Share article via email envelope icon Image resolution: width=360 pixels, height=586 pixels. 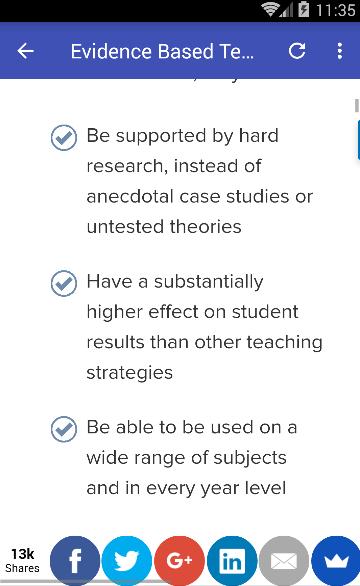point(284,561)
